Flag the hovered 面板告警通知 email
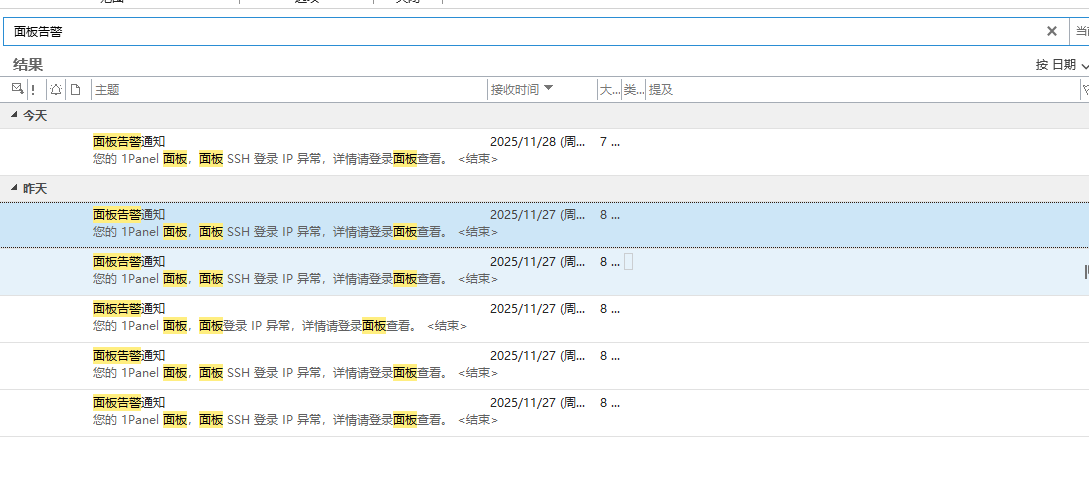 pyautogui.click(x=1085, y=271)
